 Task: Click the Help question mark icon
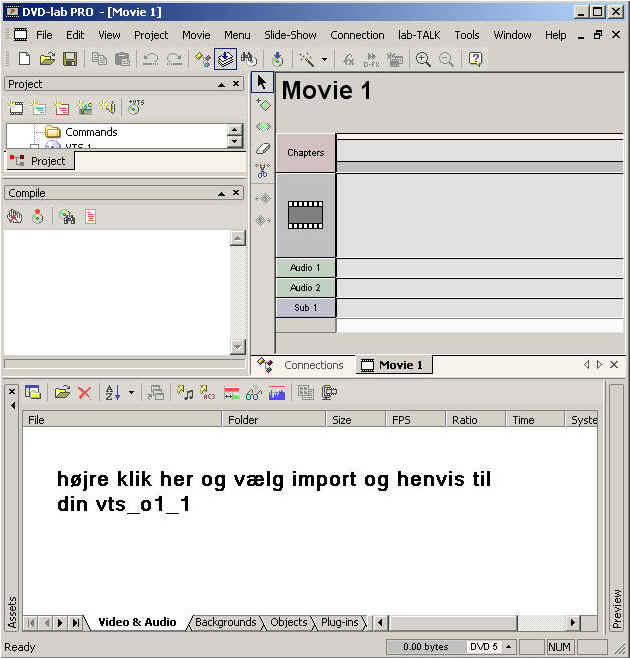pyautogui.click(x=475, y=58)
